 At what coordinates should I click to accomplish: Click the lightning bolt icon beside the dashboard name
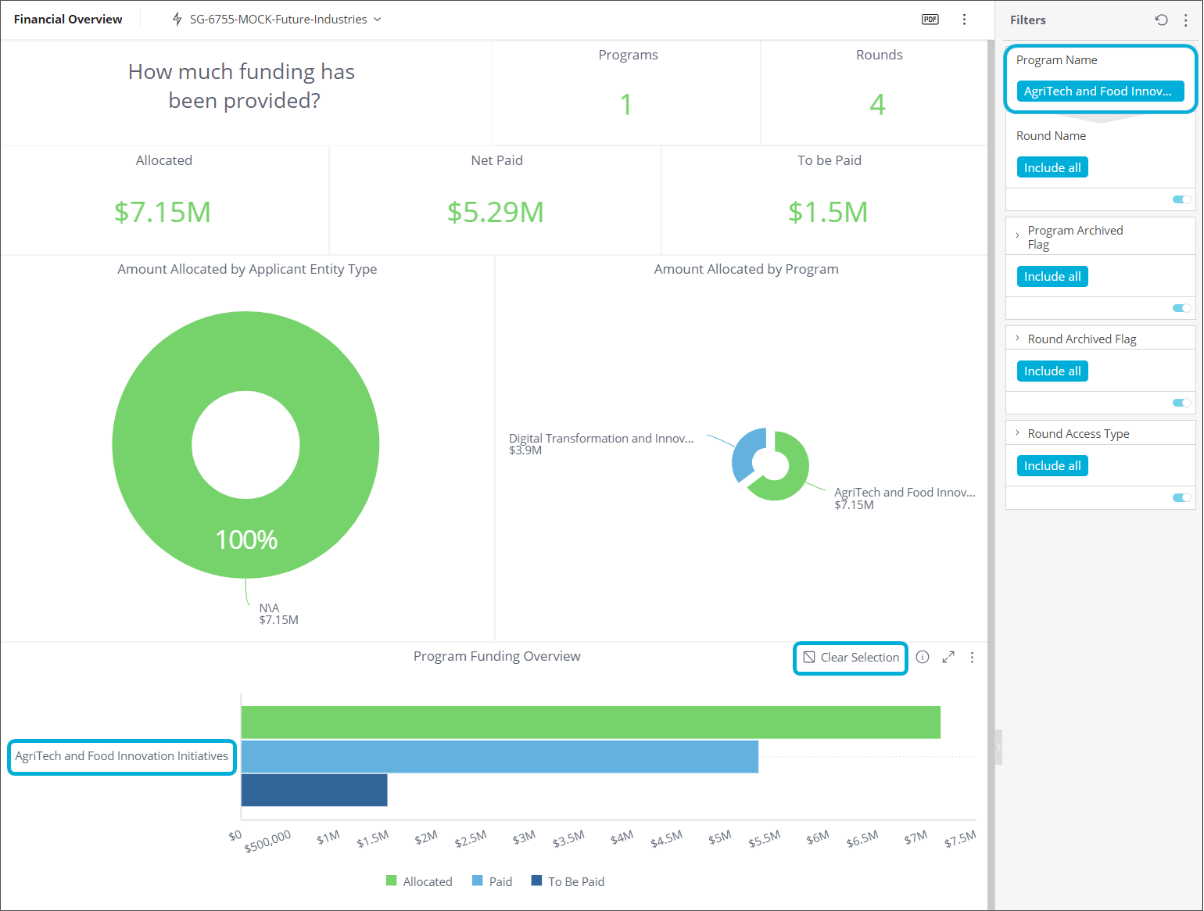[178, 19]
